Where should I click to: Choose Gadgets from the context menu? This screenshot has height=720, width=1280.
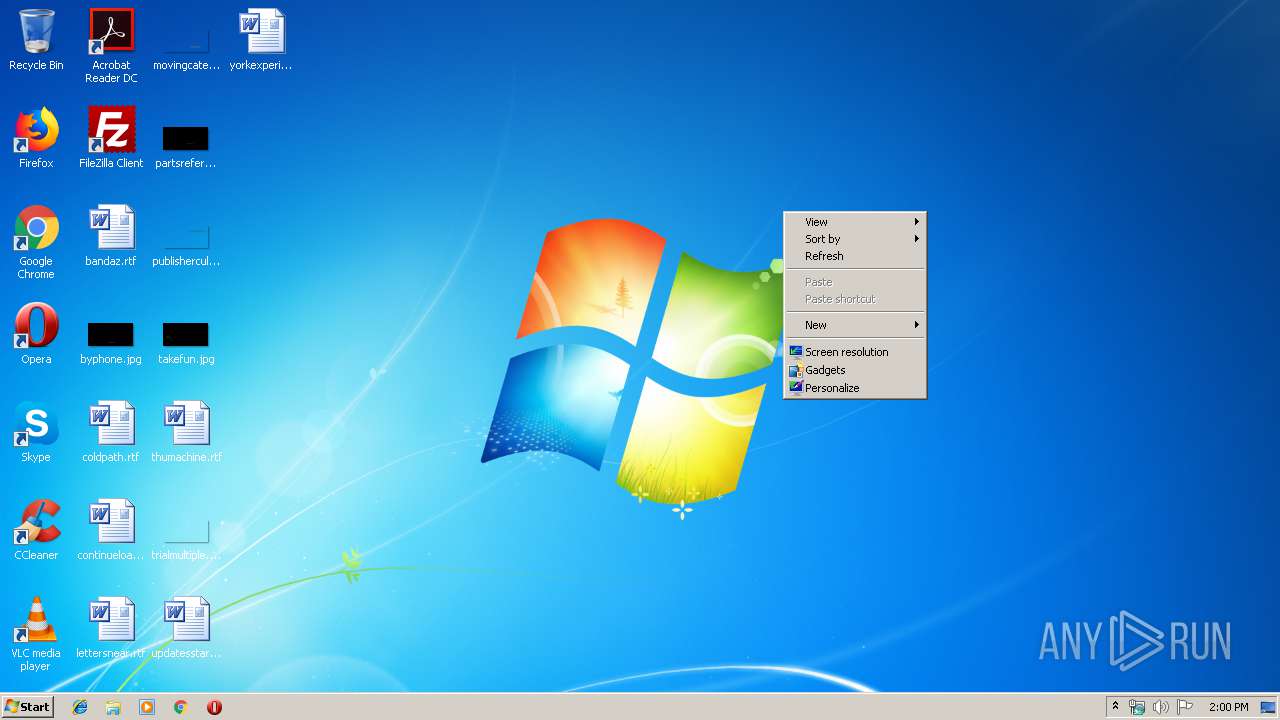(855, 370)
